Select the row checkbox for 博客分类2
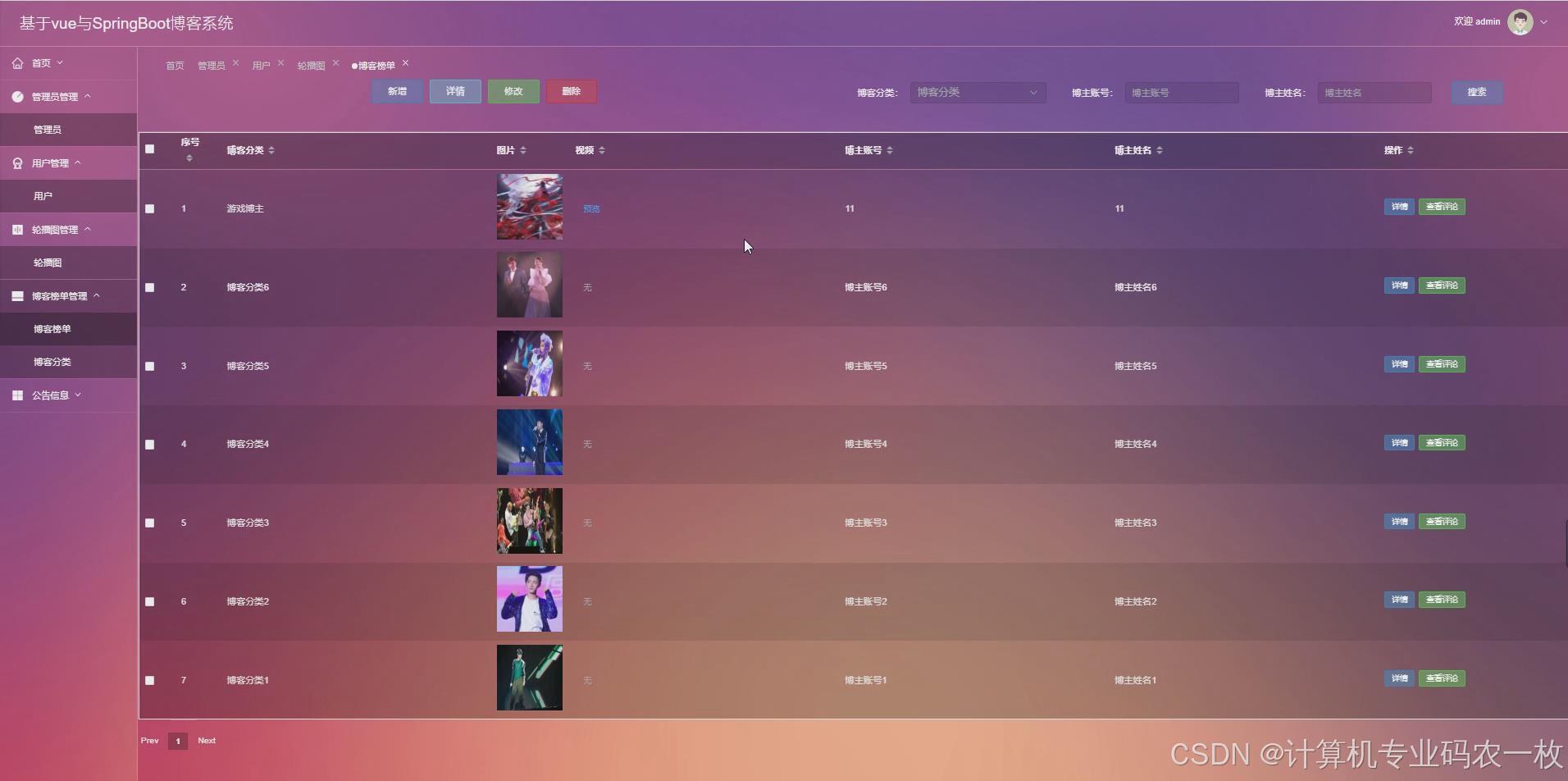Viewport: 1568px width, 781px height. click(149, 602)
